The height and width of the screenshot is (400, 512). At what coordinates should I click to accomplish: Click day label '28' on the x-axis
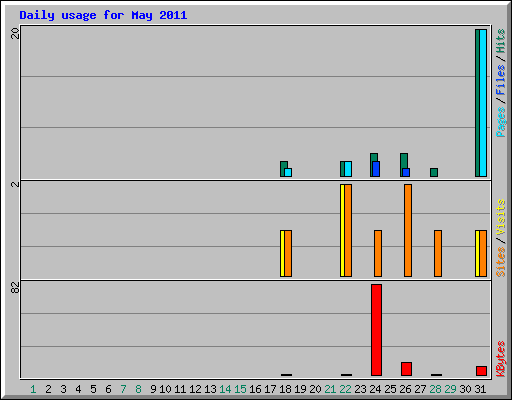[x=435, y=389]
